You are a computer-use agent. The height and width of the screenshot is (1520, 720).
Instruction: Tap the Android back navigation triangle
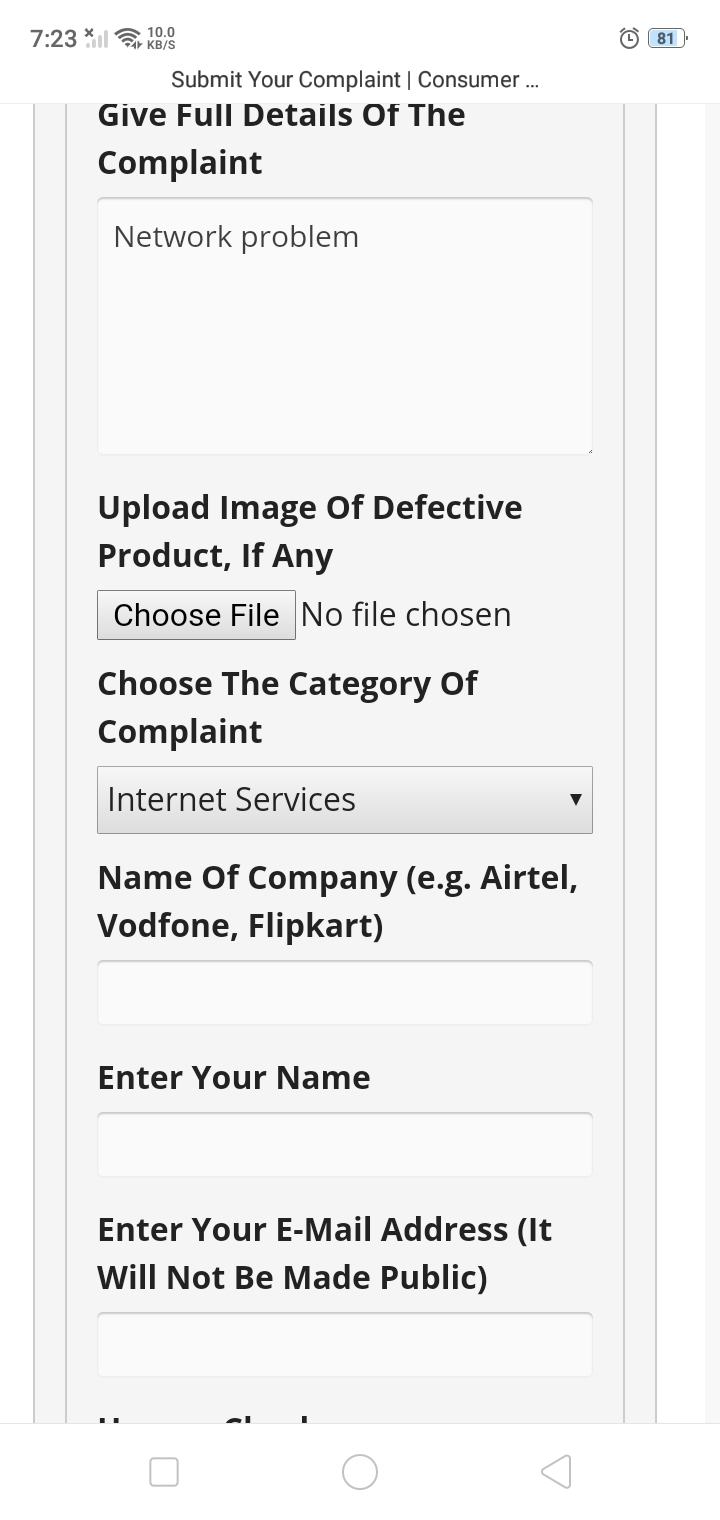(556, 1471)
